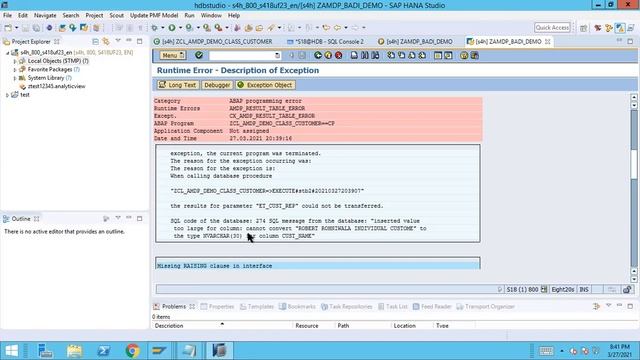Click the New wizard icon in main toolbar

point(8,28)
